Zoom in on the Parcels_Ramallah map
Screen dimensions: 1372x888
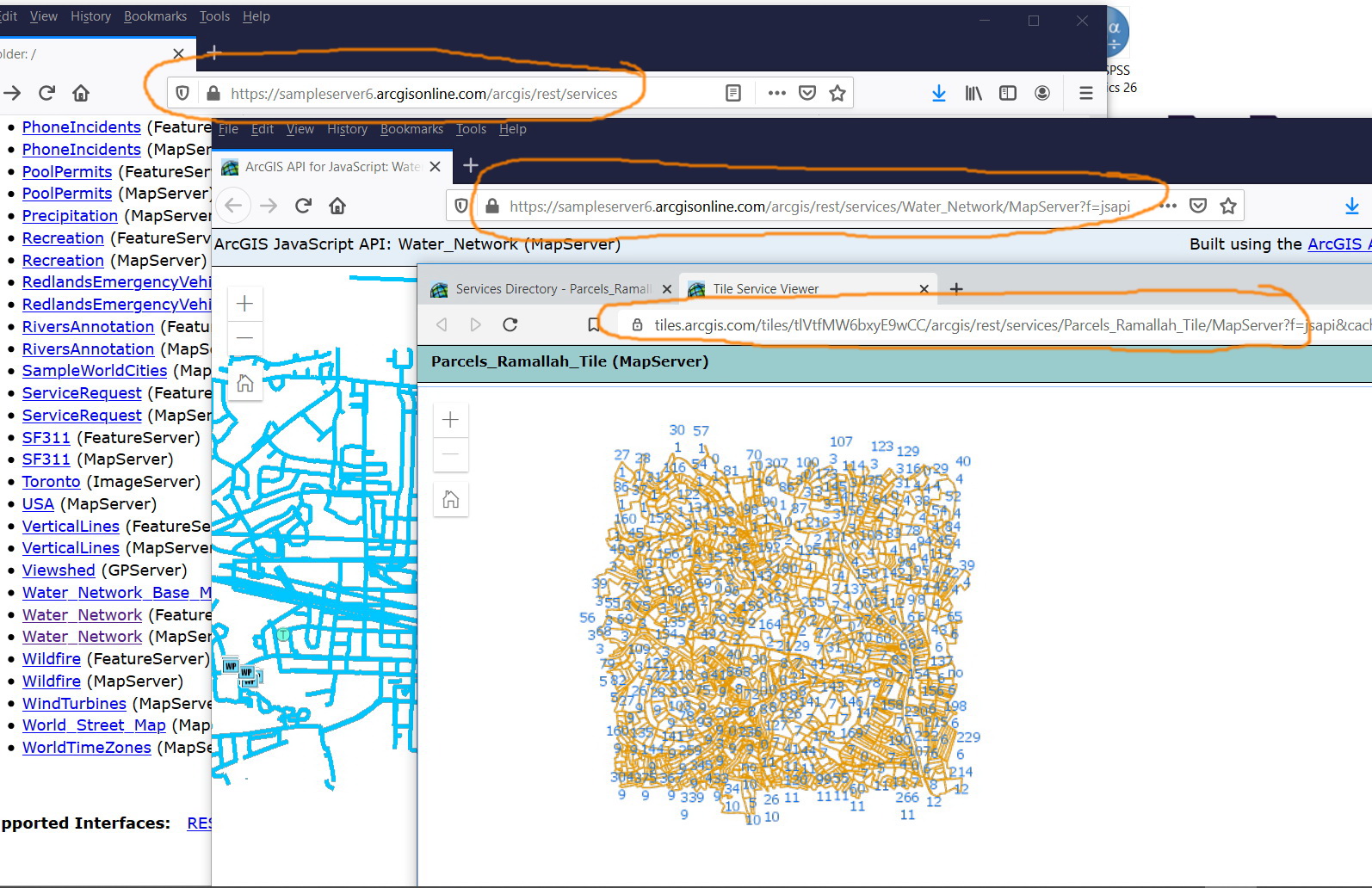(450, 420)
